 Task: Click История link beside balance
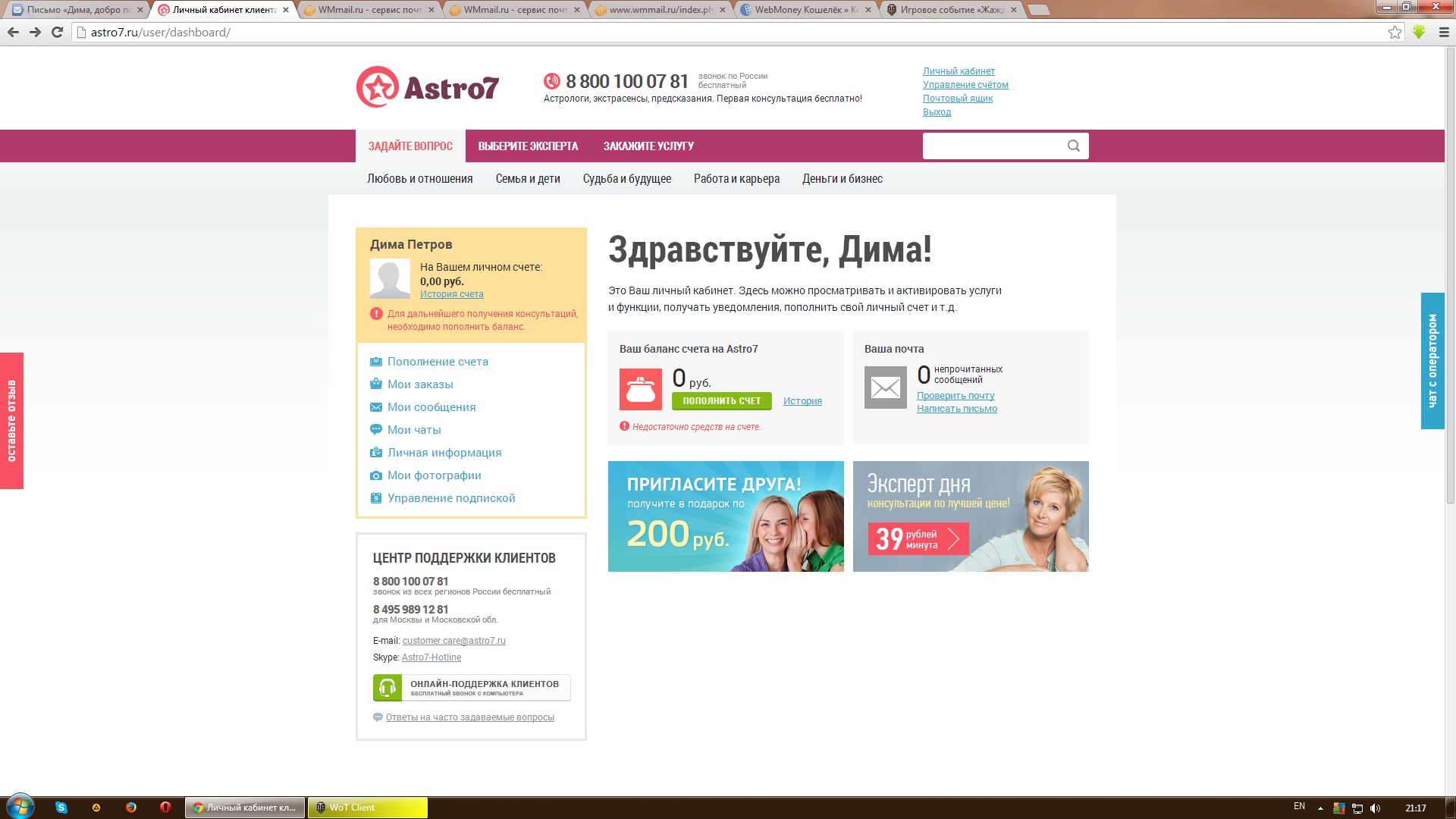pos(802,401)
